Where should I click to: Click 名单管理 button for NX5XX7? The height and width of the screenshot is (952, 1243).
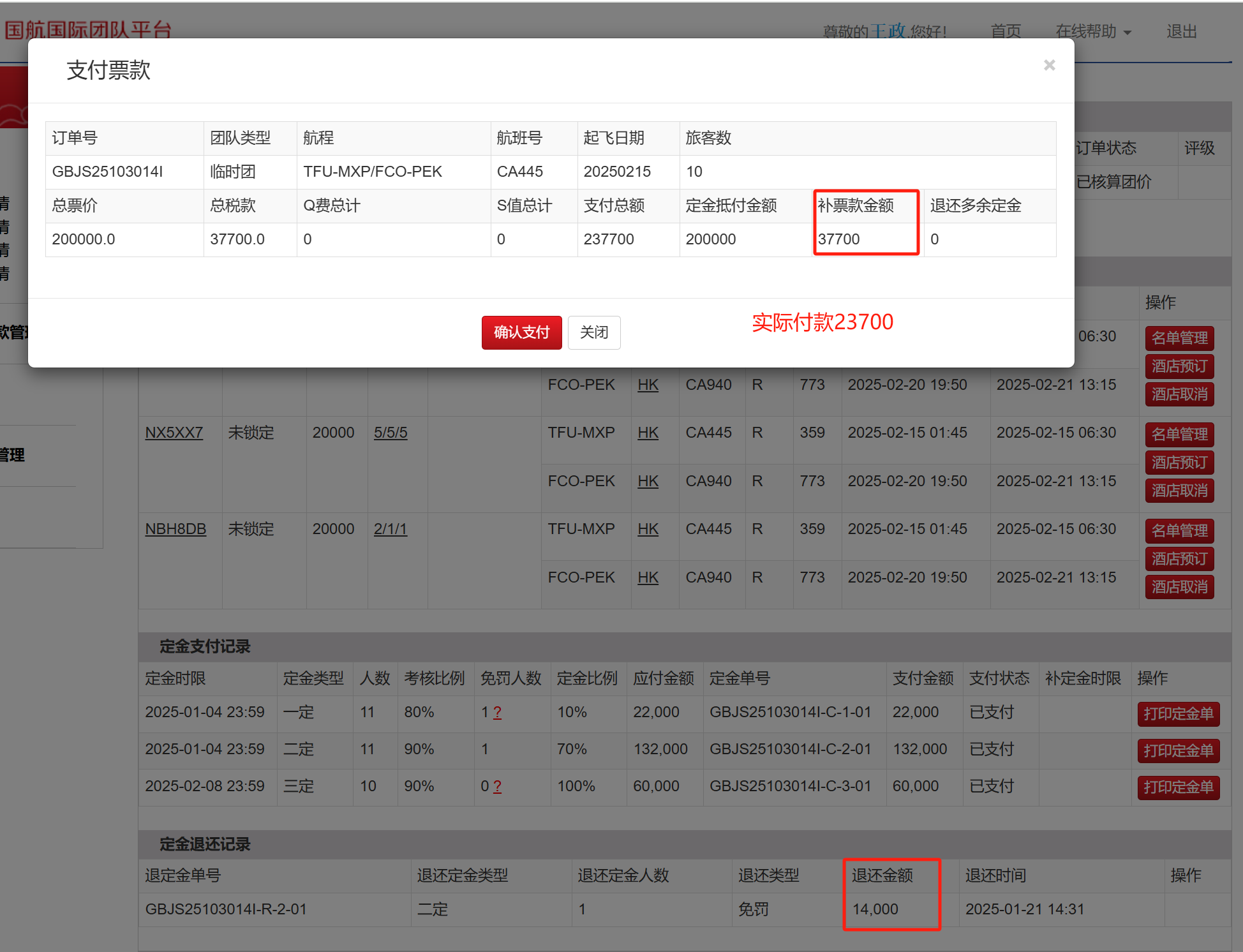pos(1179,435)
